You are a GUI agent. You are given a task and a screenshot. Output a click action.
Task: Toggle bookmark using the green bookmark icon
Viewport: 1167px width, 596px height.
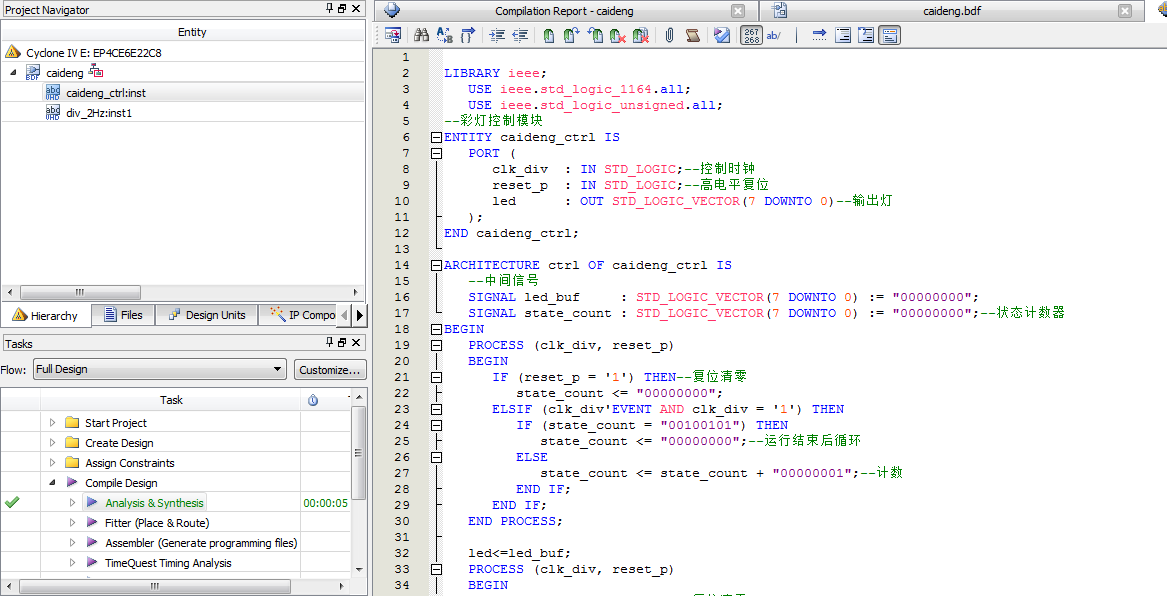(549, 36)
